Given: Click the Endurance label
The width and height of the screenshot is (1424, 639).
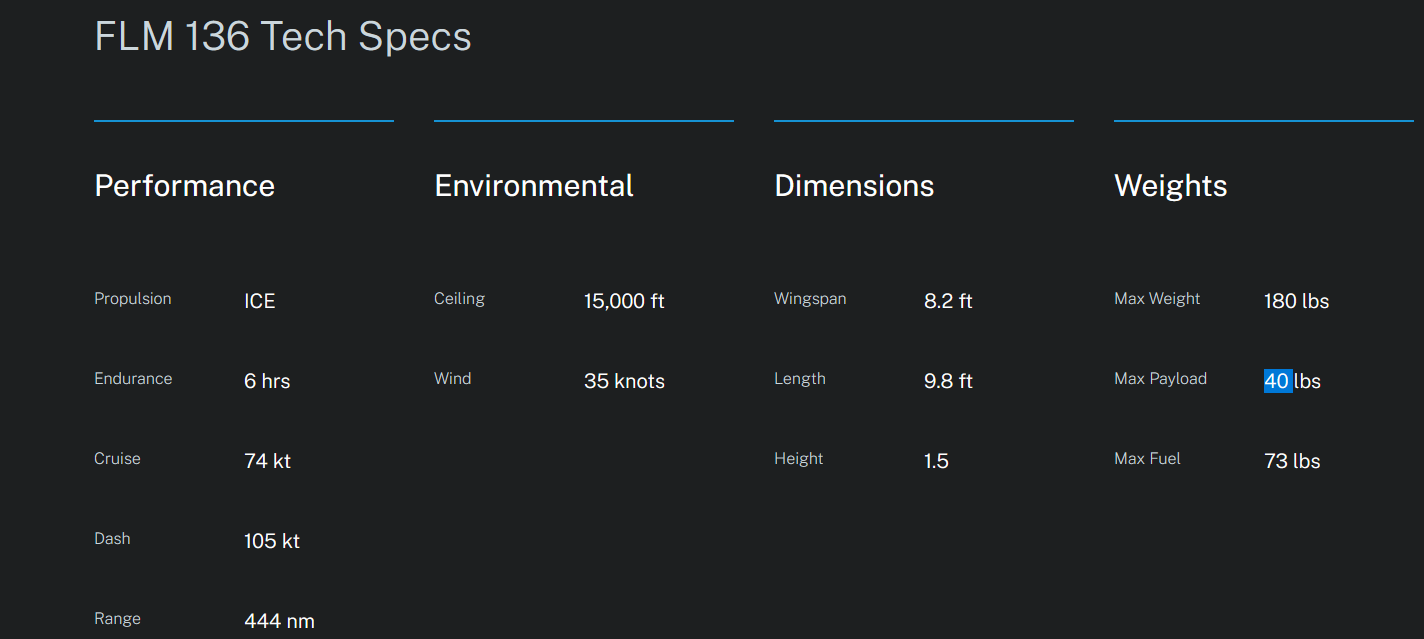Looking at the screenshot, I should point(133,379).
